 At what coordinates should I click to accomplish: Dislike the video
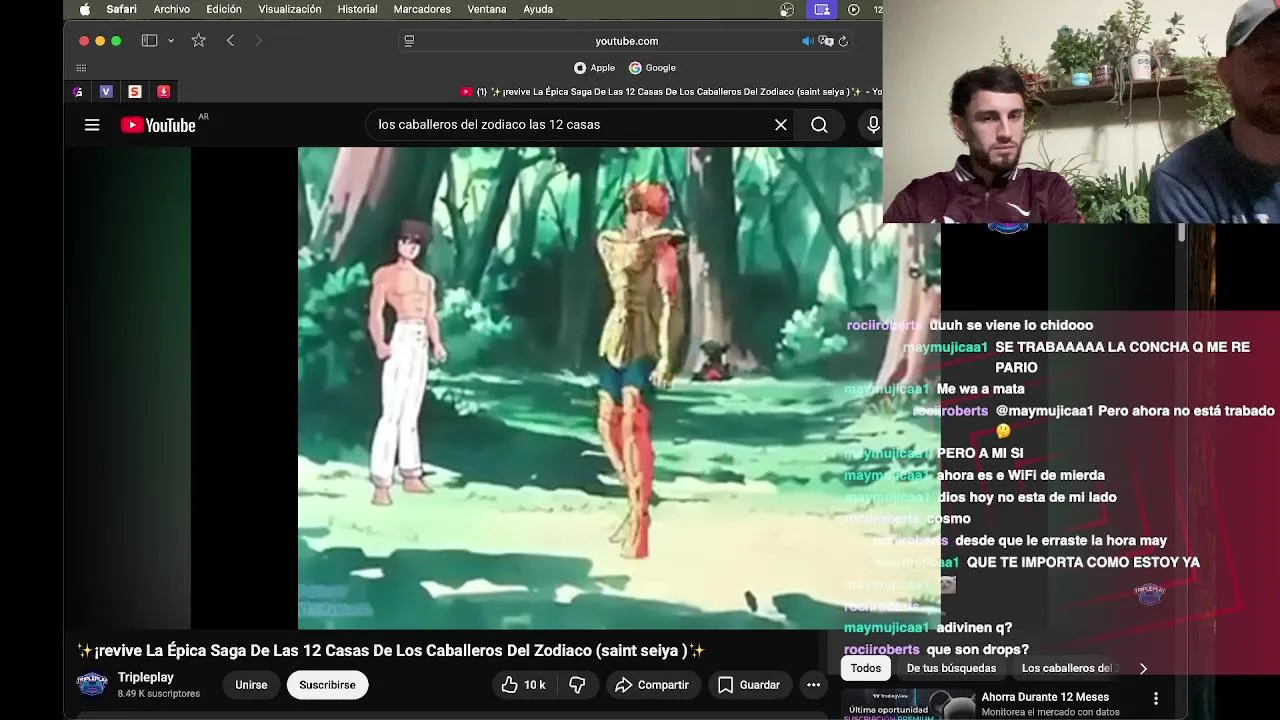coord(577,685)
